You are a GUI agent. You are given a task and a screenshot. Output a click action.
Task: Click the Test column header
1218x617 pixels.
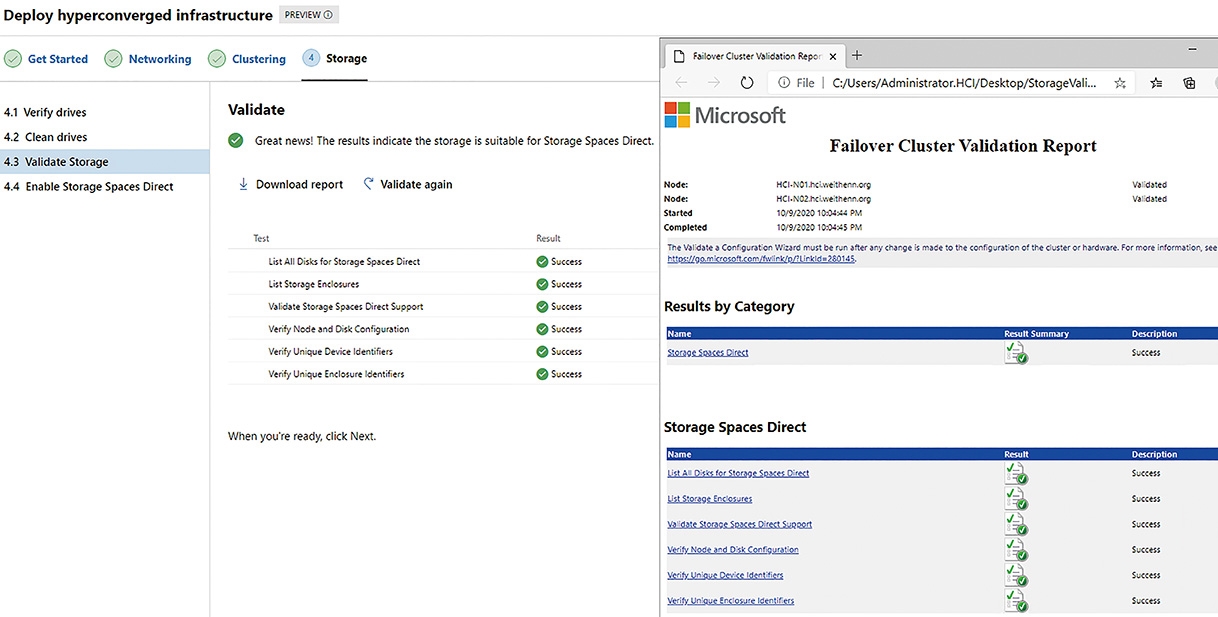coord(261,239)
